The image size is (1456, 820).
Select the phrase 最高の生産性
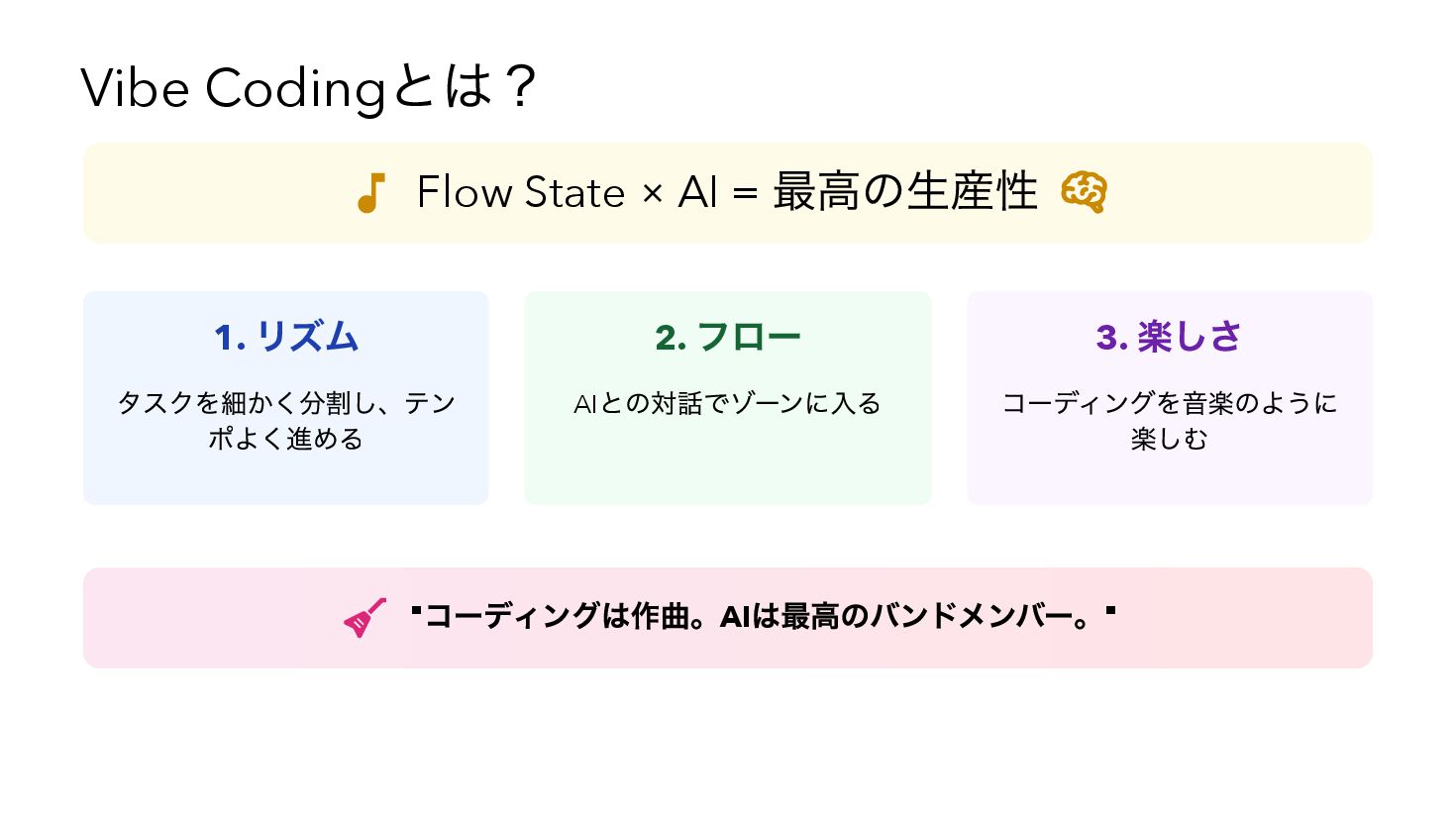[x=904, y=192]
